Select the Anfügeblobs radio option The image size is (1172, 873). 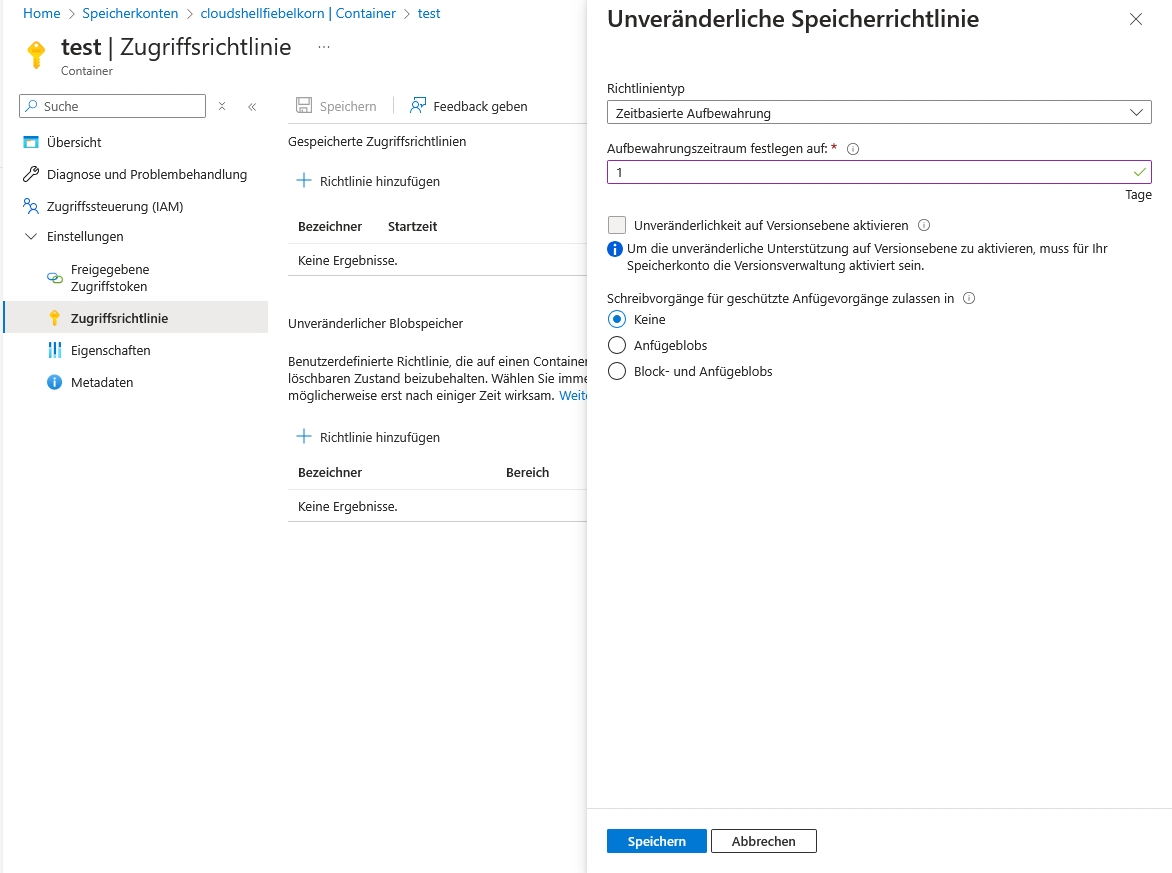617,345
